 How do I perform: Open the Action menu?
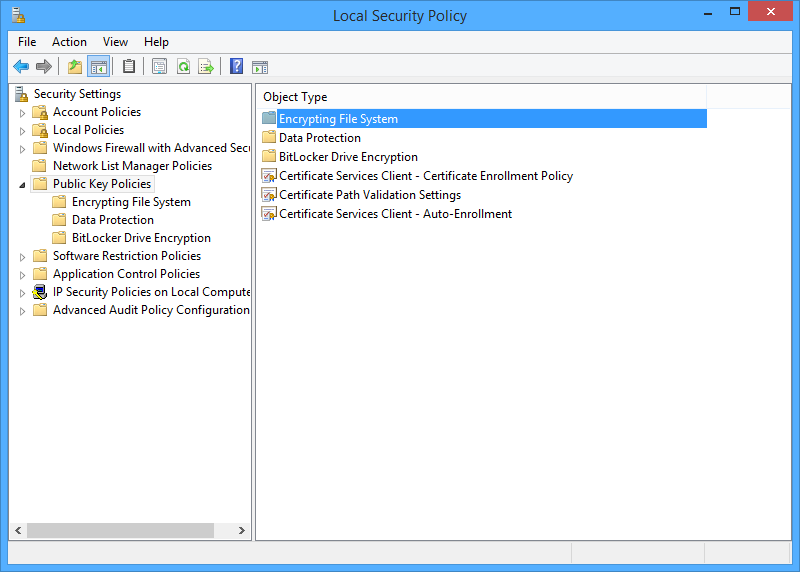[x=69, y=42]
